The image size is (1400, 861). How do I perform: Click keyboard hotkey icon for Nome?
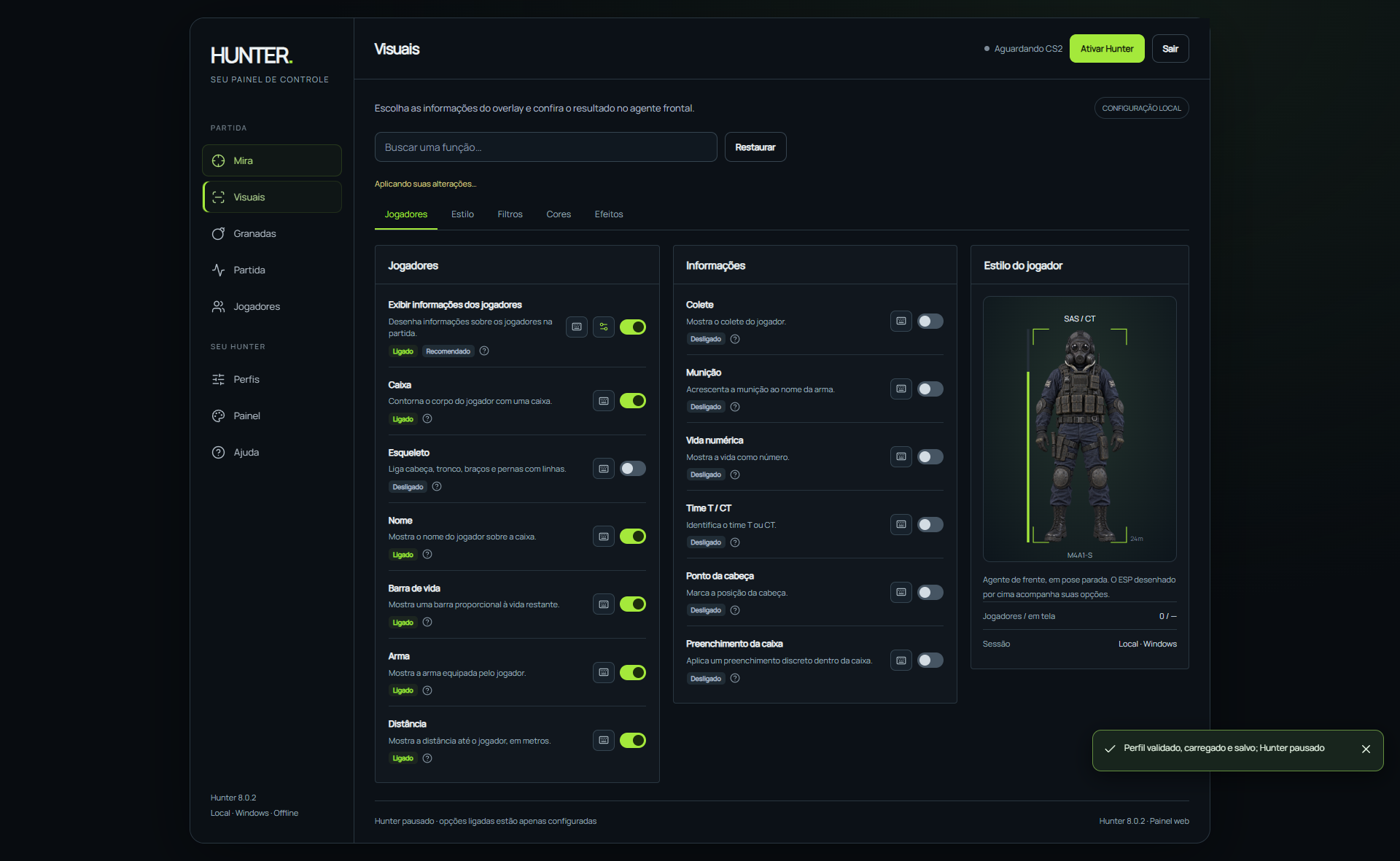tap(604, 536)
